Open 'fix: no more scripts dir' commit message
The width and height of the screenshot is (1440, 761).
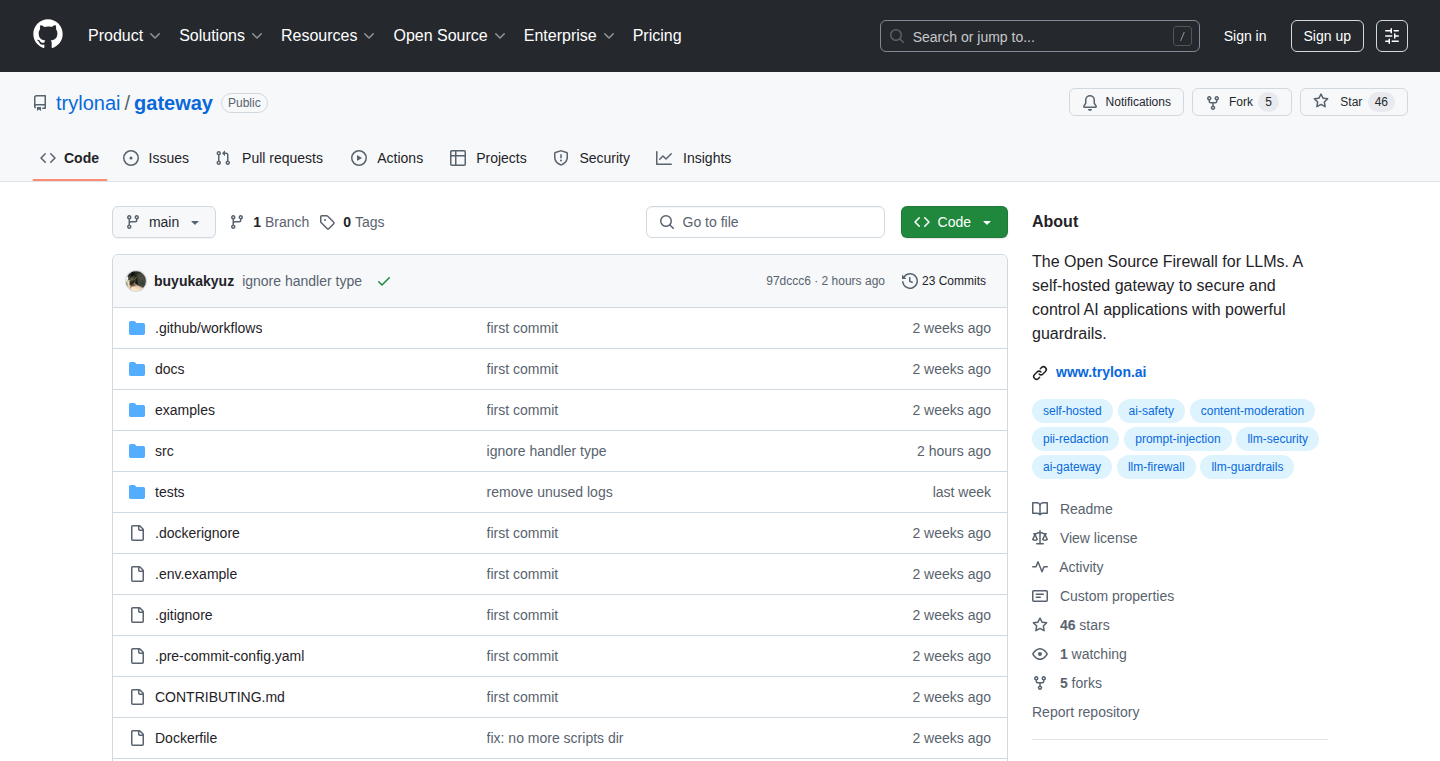point(555,738)
